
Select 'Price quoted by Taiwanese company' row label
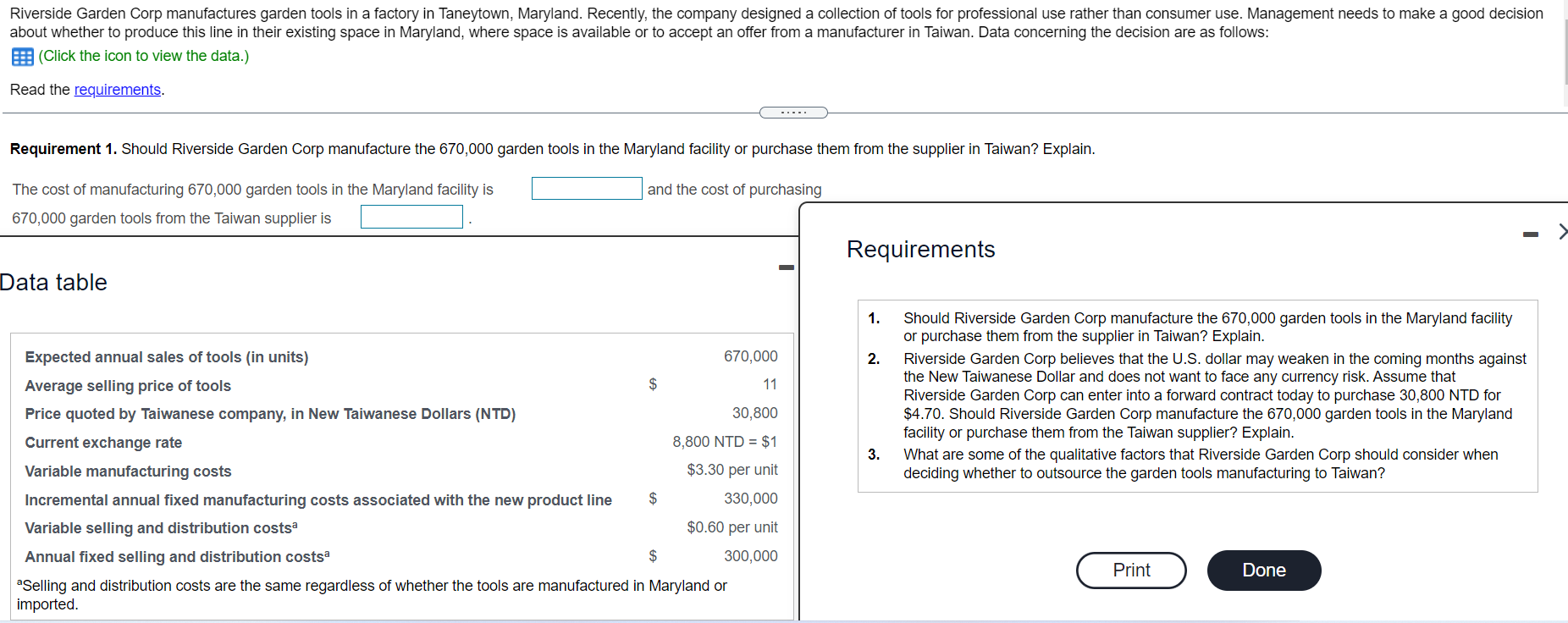(270, 414)
